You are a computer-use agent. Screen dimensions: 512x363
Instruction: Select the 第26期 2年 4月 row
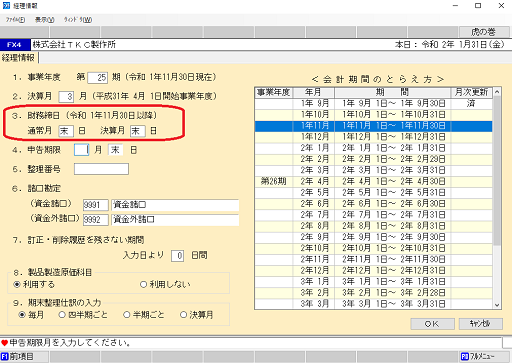click(374, 181)
